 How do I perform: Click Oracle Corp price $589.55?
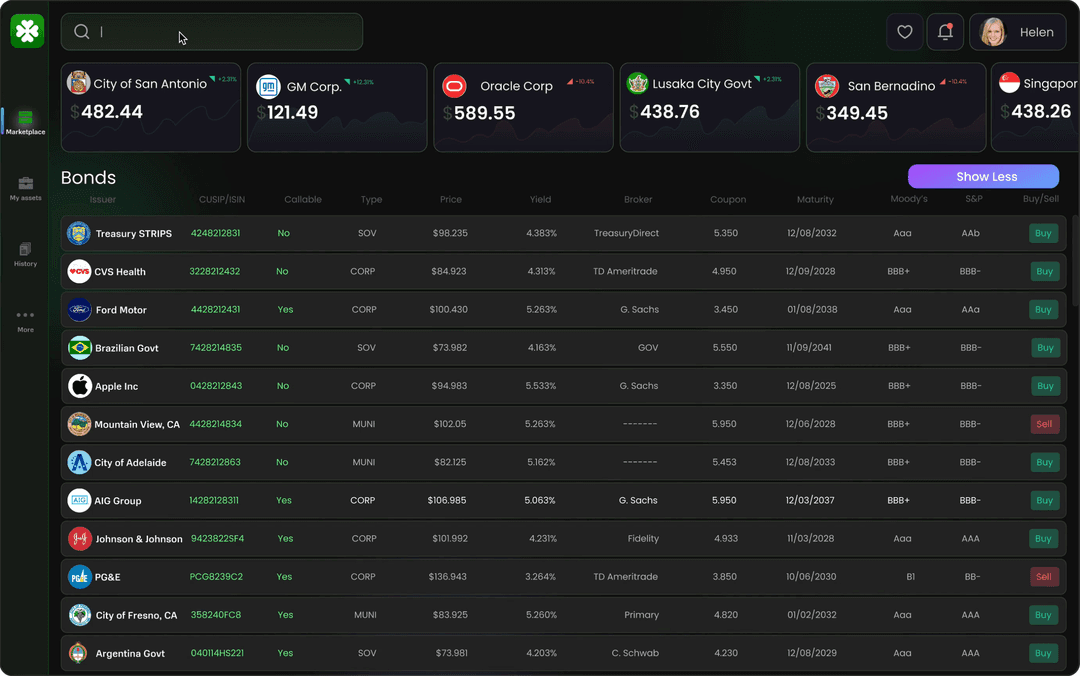click(x=479, y=113)
